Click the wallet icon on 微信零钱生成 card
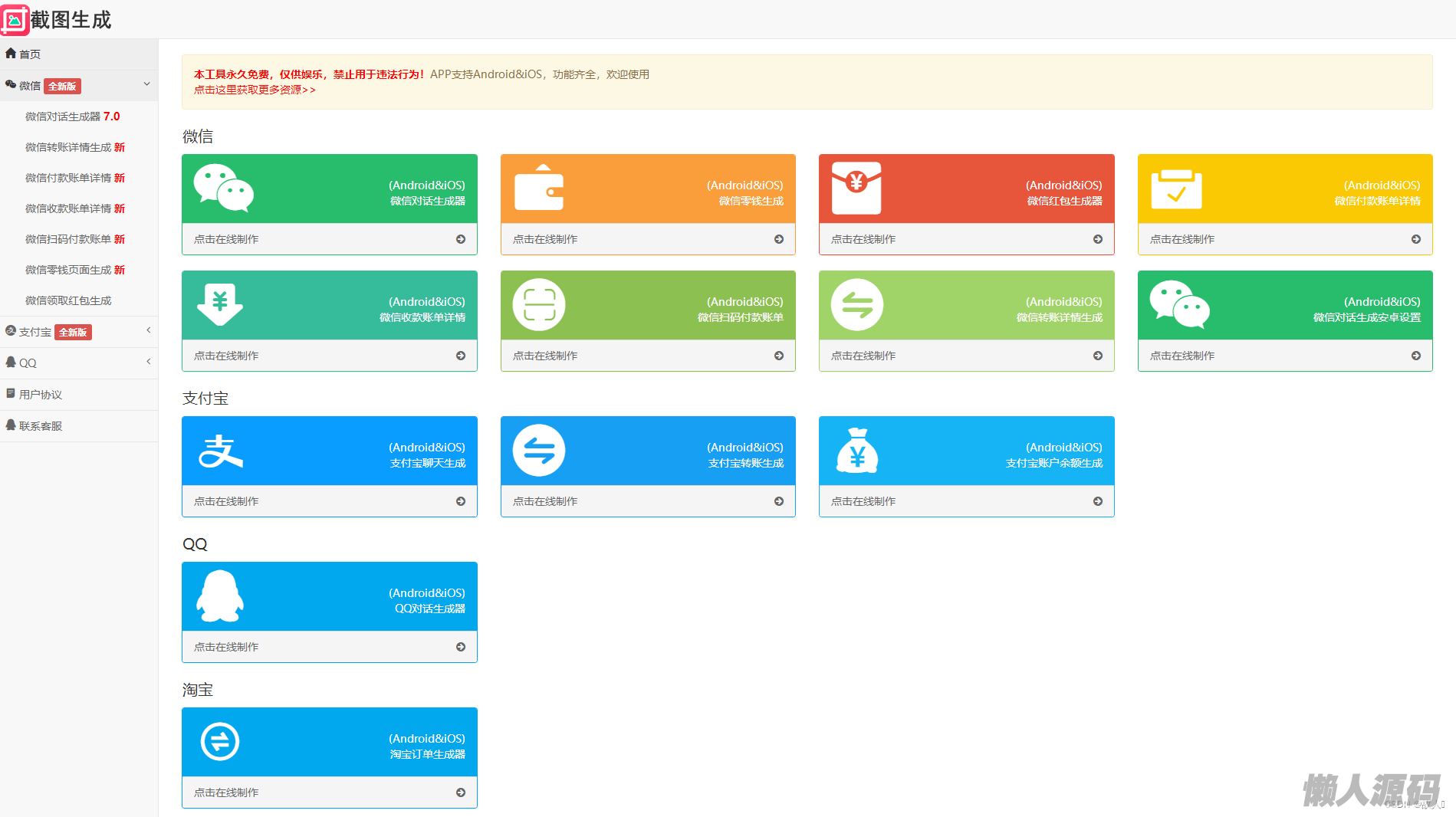The width and height of the screenshot is (1456, 817). [539, 189]
